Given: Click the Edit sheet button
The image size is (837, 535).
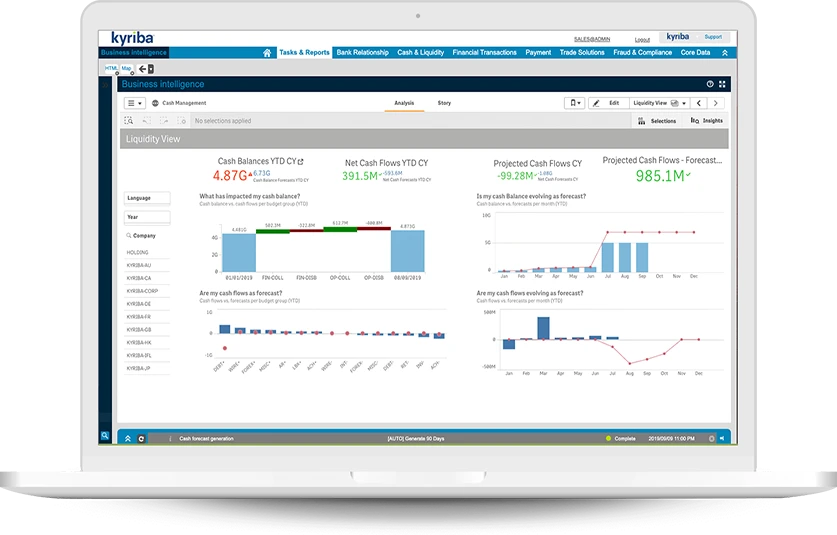Looking at the screenshot, I should click(x=608, y=103).
